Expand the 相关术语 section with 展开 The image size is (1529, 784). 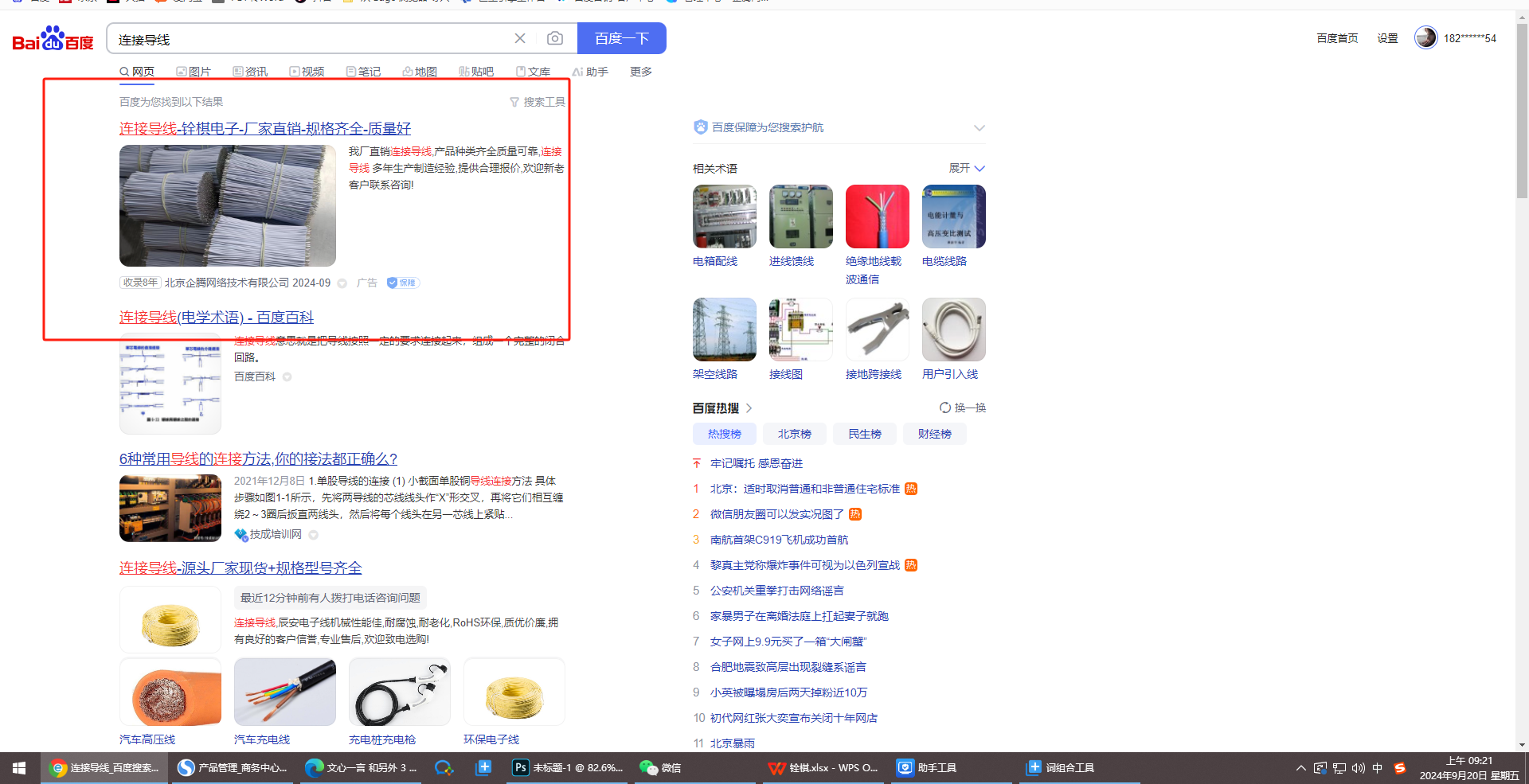(967, 168)
